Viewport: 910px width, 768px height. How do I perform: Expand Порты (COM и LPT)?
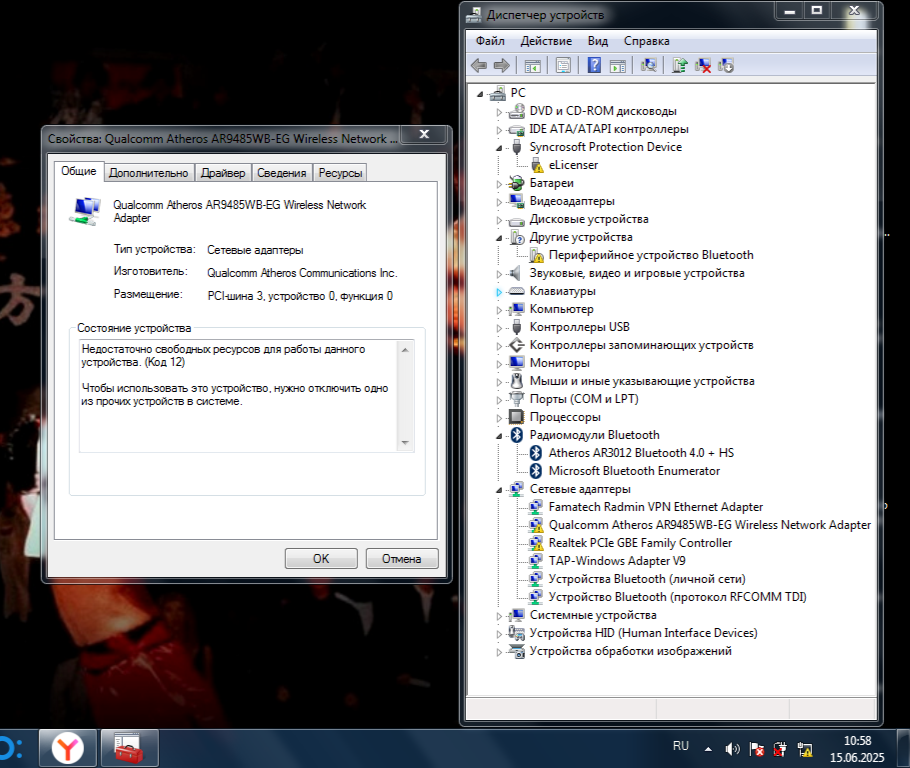[499, 400]
